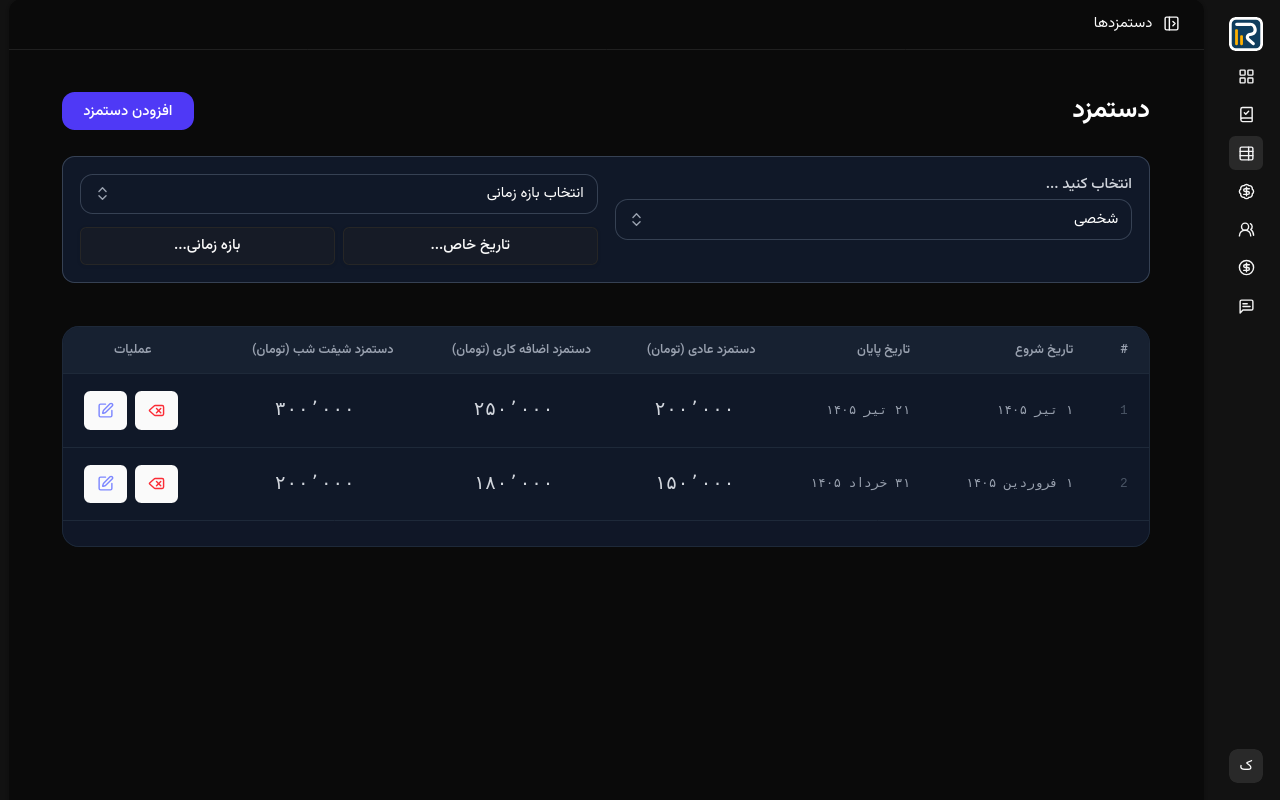Click the regular wage value ۱۵۰٬۰۰۰

click(x=694, y=483)
